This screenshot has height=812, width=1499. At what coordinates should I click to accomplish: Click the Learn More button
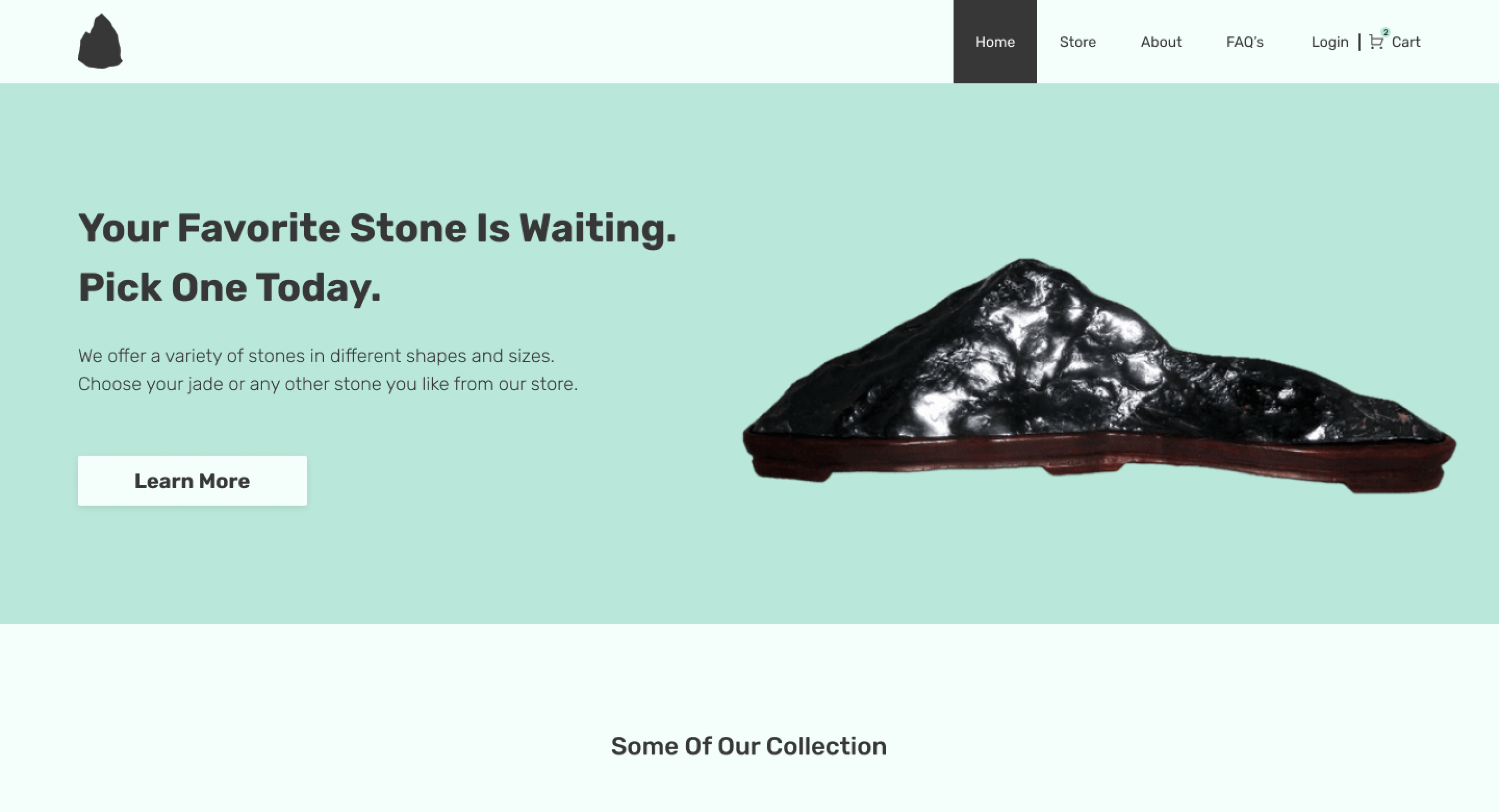click(192, 481)
